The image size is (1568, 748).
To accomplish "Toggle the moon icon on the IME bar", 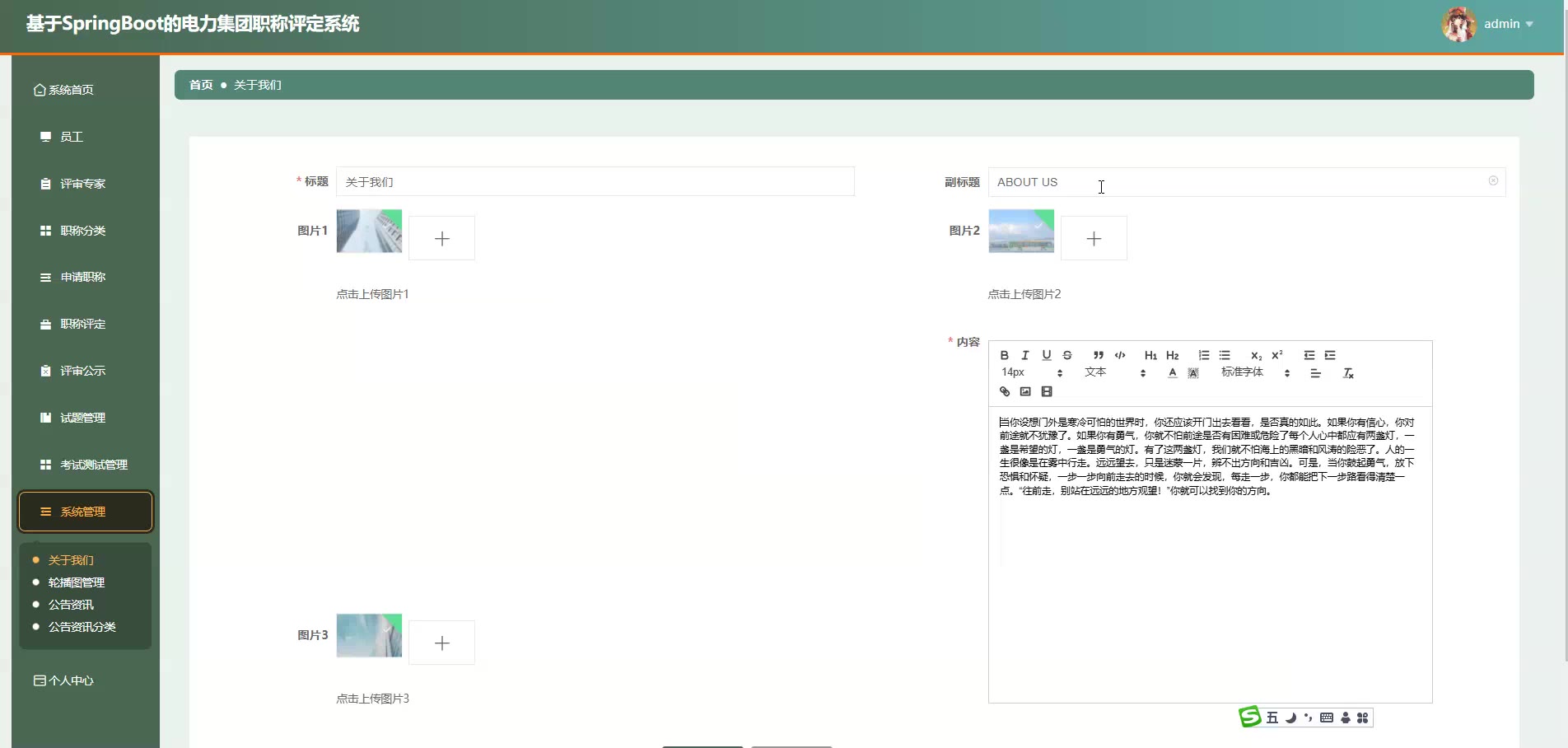I will coord(1290,718).
